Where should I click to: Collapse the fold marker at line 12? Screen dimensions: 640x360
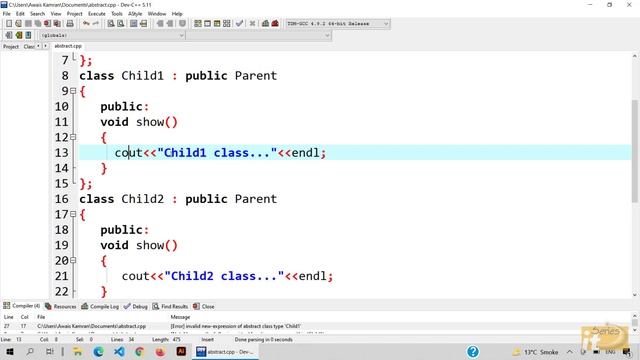click(73, 137)
